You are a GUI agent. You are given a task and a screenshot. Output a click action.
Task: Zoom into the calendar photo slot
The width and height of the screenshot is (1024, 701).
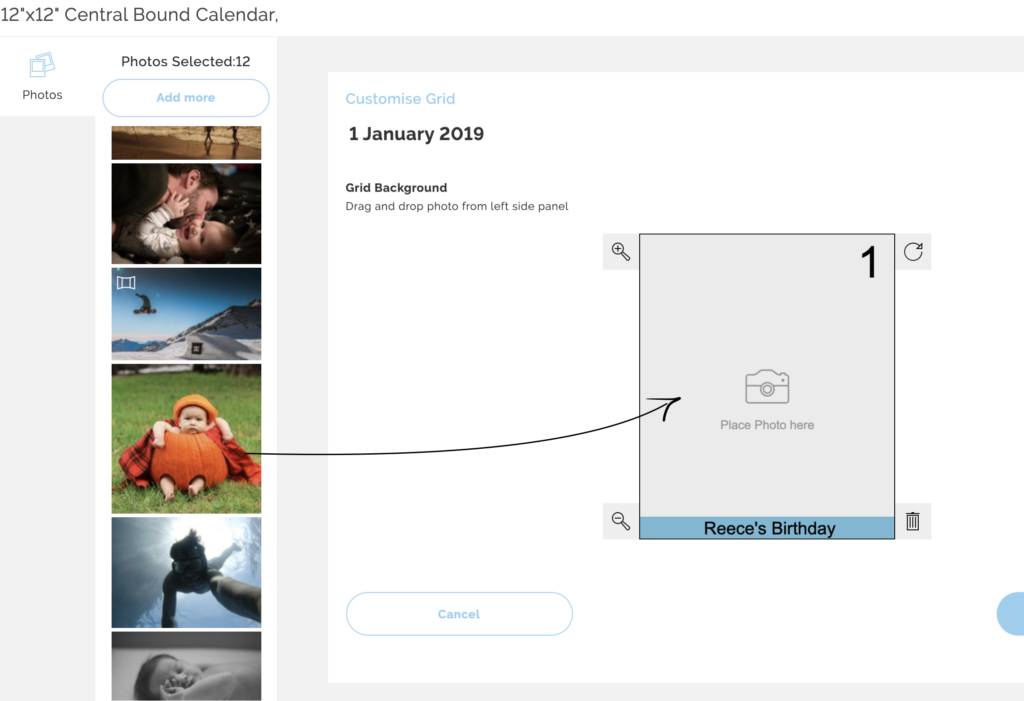tap(620, 252)
